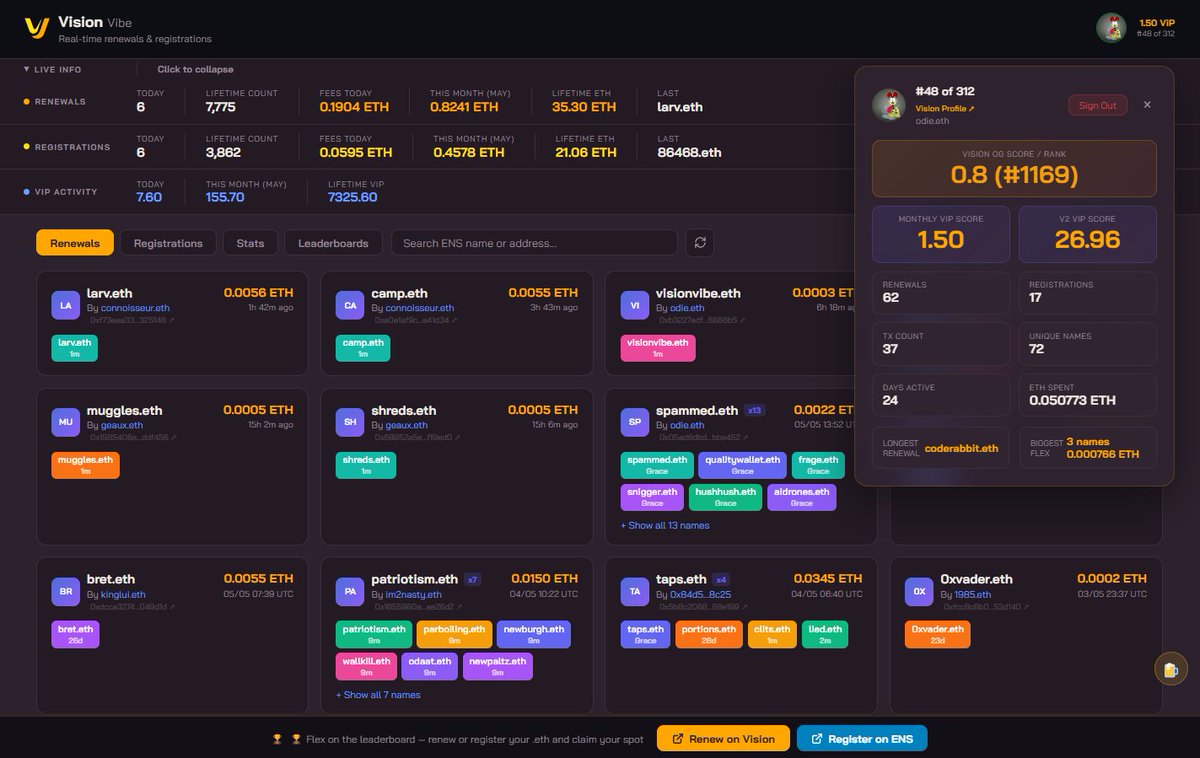This screenshot has width=1200, height=758.
Task: Click Renew on Vision button
Action: [723, 739]
